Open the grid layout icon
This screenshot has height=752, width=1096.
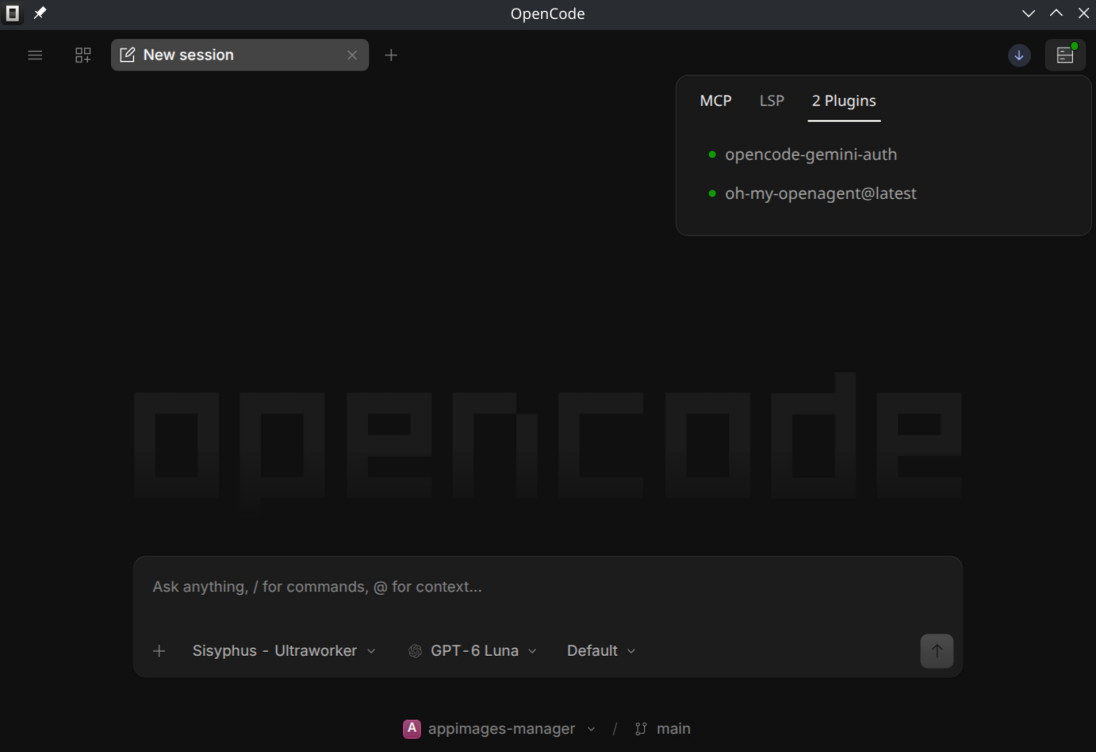[83, 55]
